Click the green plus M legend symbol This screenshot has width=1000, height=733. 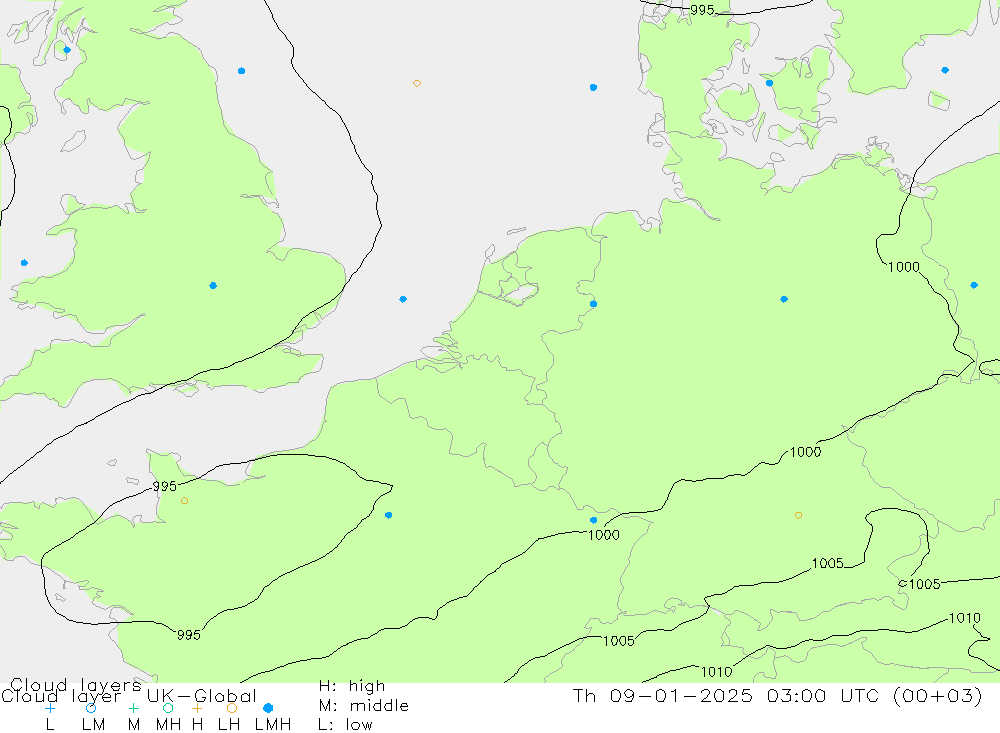point(133,708)
